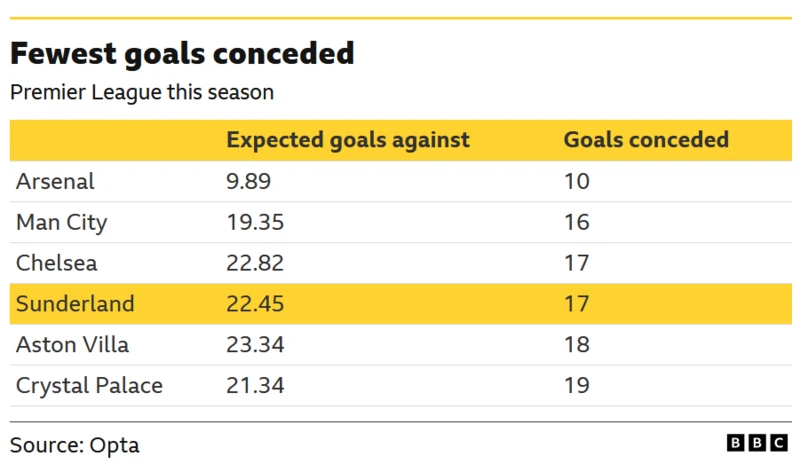Click the 'Source: Opta' credit text
The width and height of the screenshot is (800, 472).
tap(75, 445)
